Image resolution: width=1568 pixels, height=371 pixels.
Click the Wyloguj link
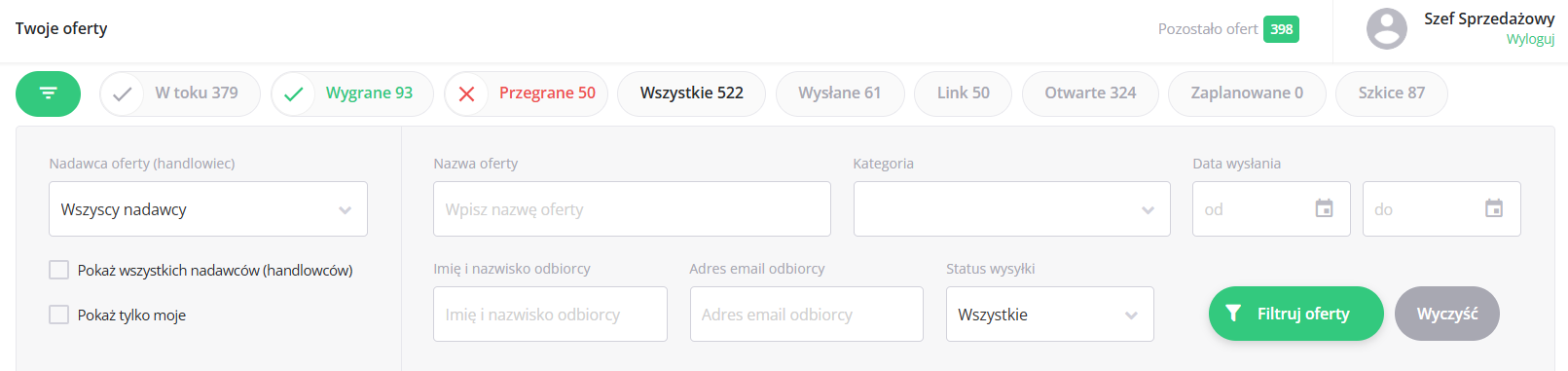(x=1530, y=39)
